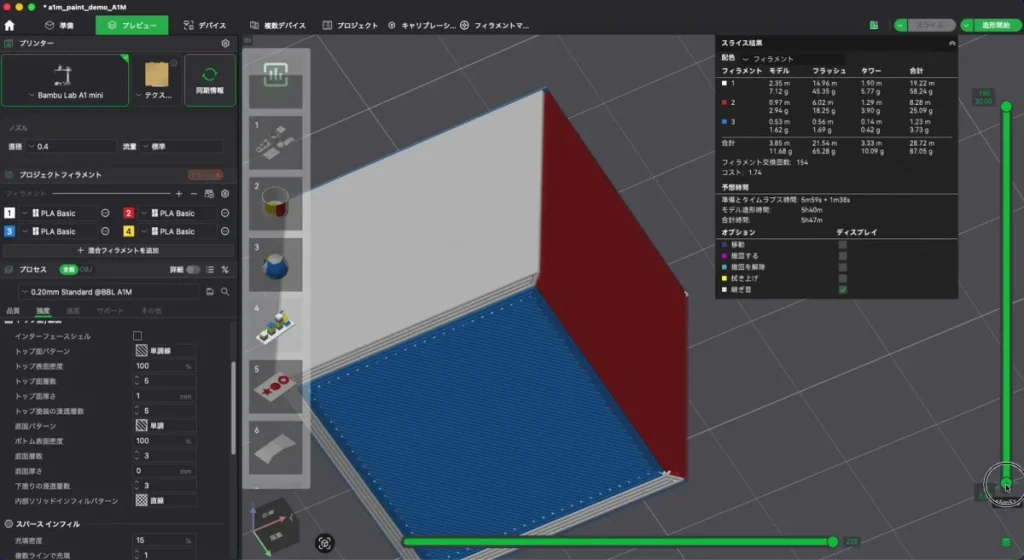Viewport: 1024px width, 560px height.
Task: Toggle the advanced (詳細) mode switch
Action: pyautogui.click(x=193, y=270)
